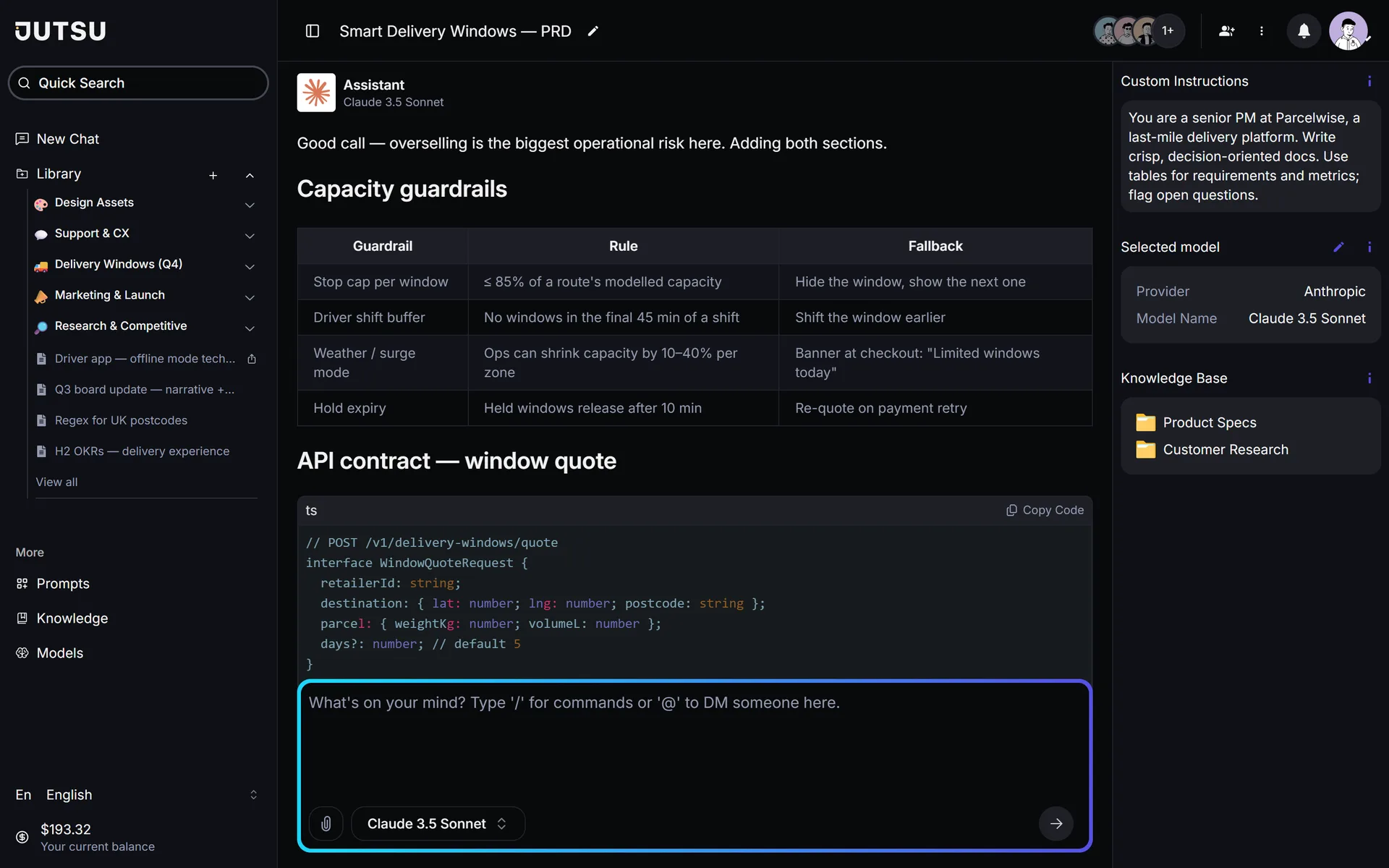
Task: Open the Claude 3.5 Sonnet model selector
Action: (438, 824)
